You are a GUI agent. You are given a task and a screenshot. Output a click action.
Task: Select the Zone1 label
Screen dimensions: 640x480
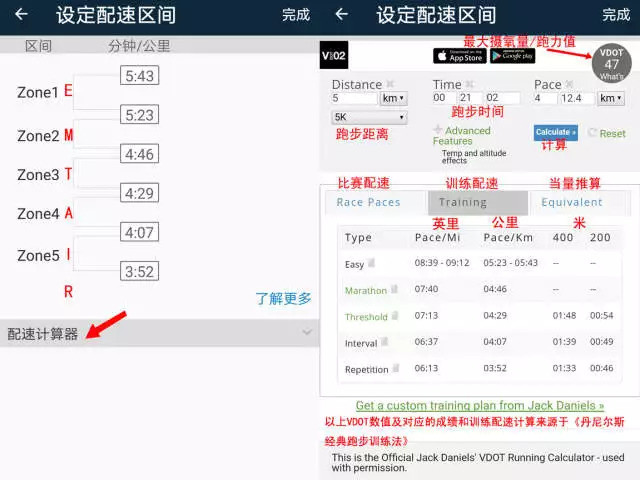click(38, 93)
